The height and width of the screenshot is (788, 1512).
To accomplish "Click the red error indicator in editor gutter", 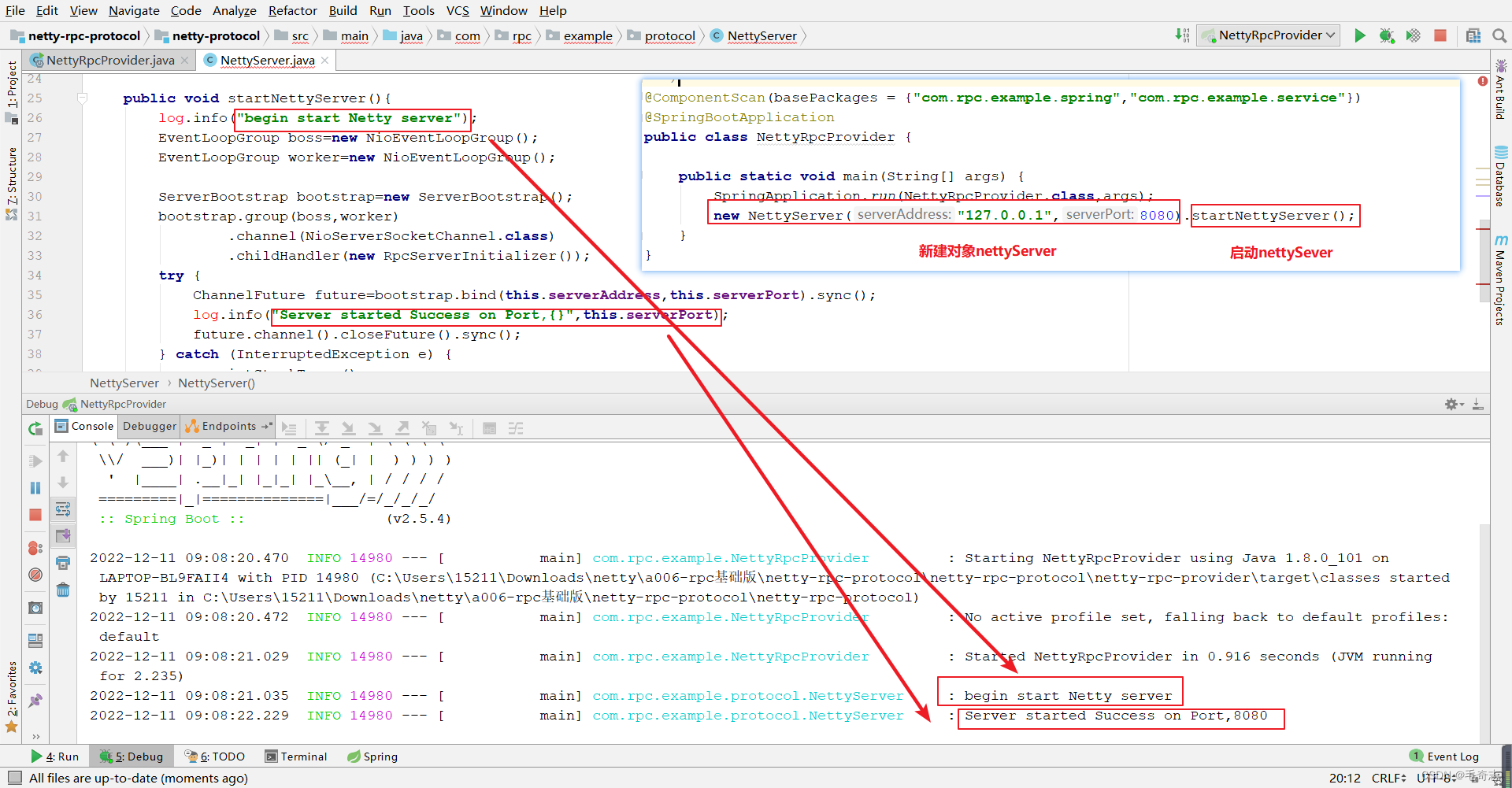I will pyautogui.click(x=1483, y=81).
